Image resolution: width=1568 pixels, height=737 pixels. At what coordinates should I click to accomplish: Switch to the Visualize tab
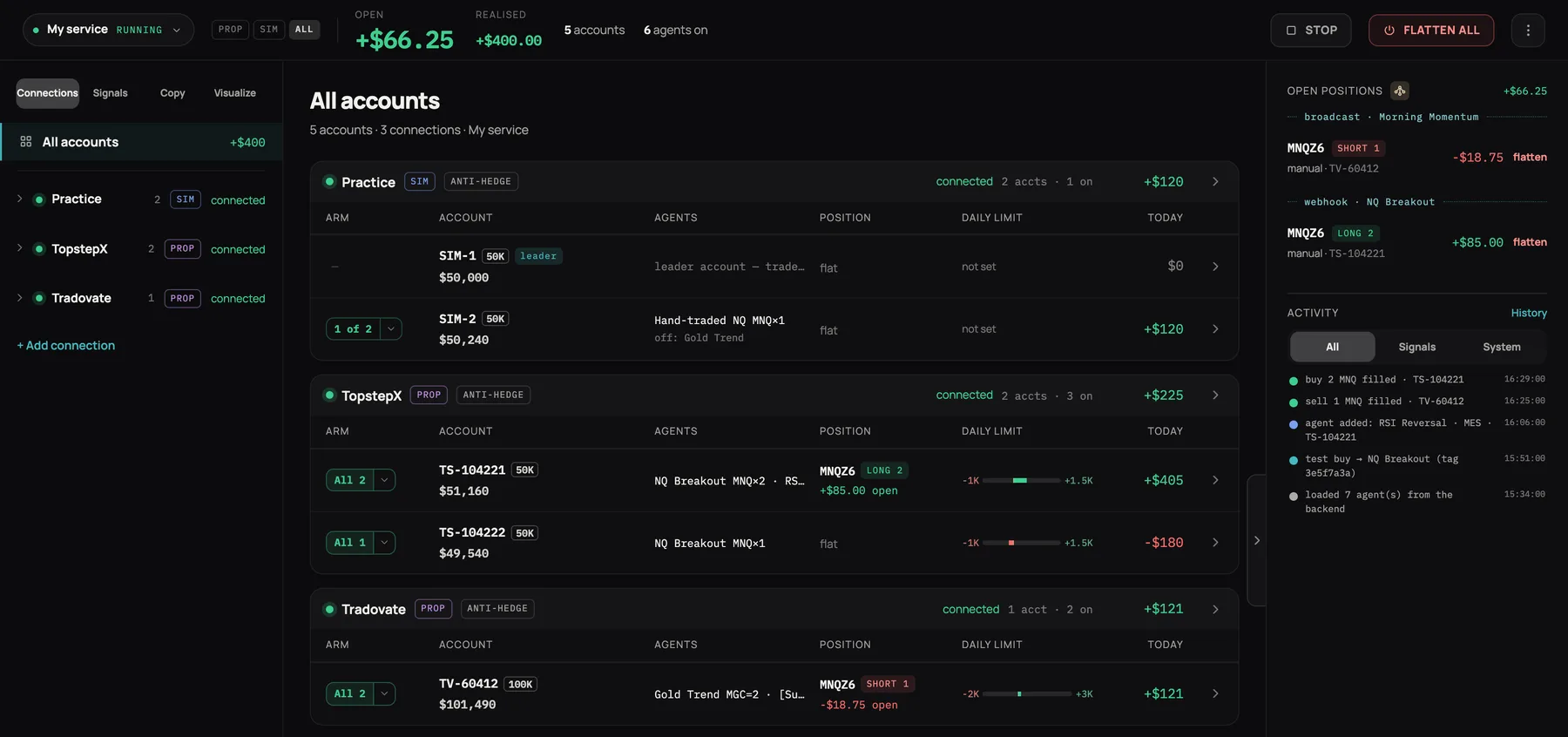coord(235,93)
